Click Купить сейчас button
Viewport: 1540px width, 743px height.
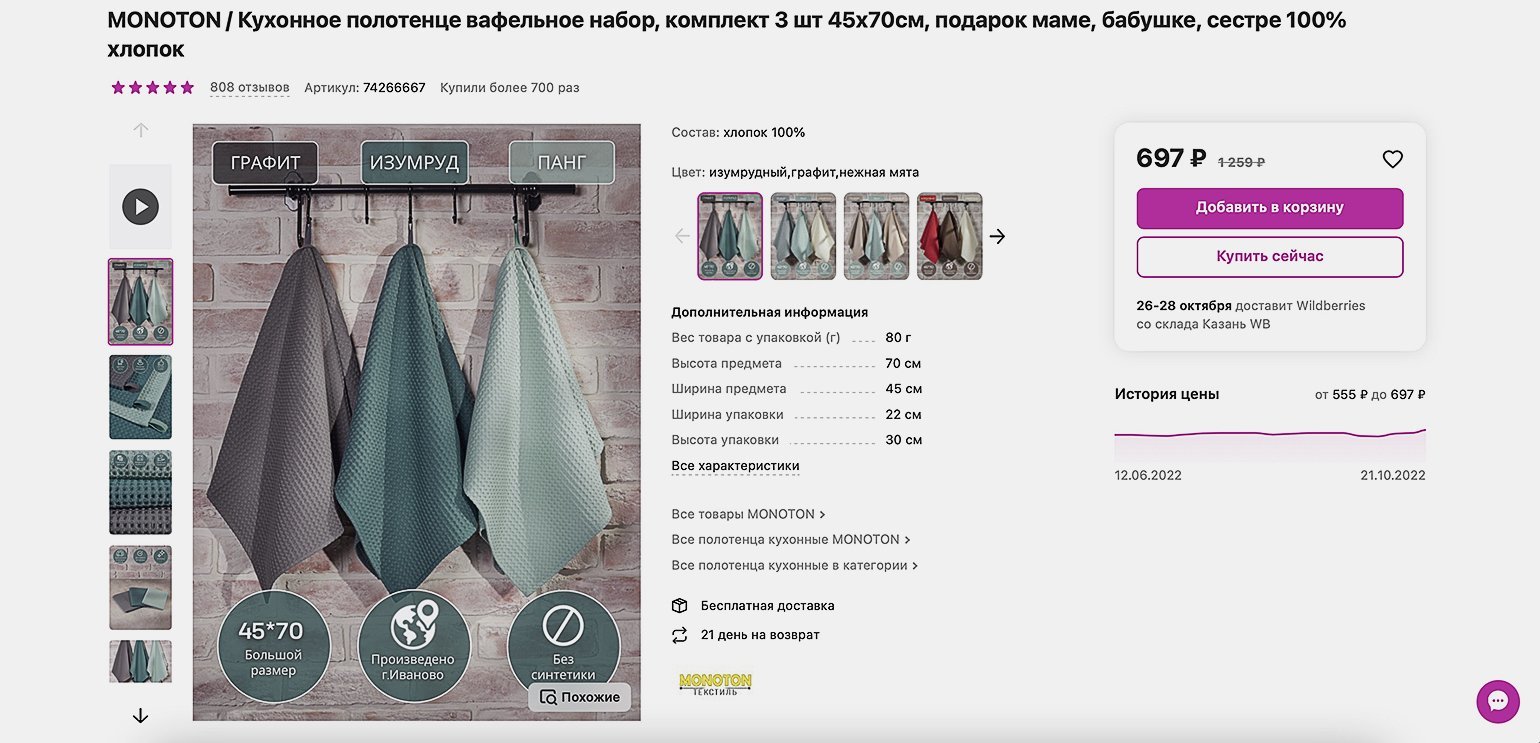pos(1270,257)
